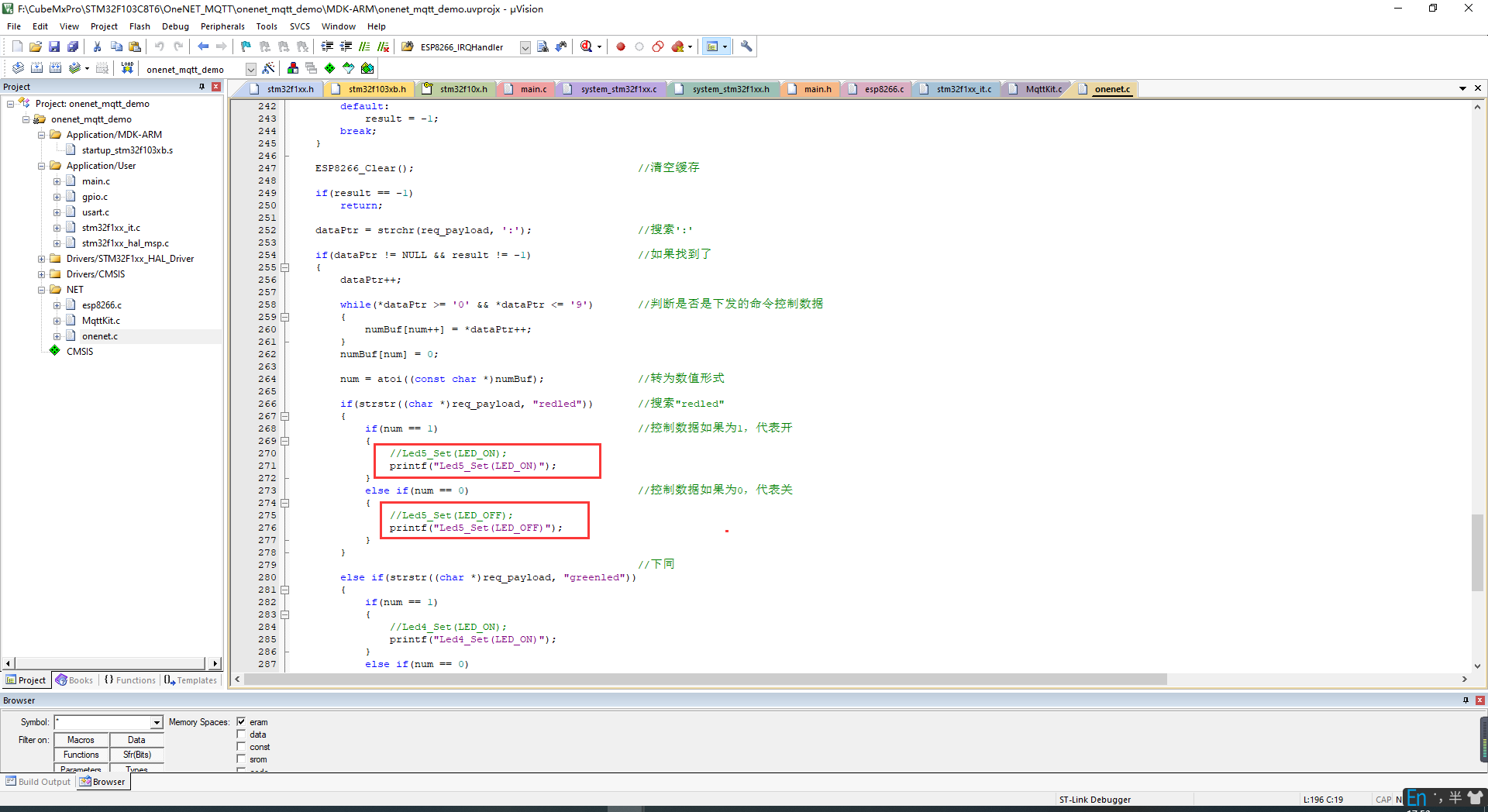Insert a bookmark at current line
1488x812 pixels.
(245, 46)
